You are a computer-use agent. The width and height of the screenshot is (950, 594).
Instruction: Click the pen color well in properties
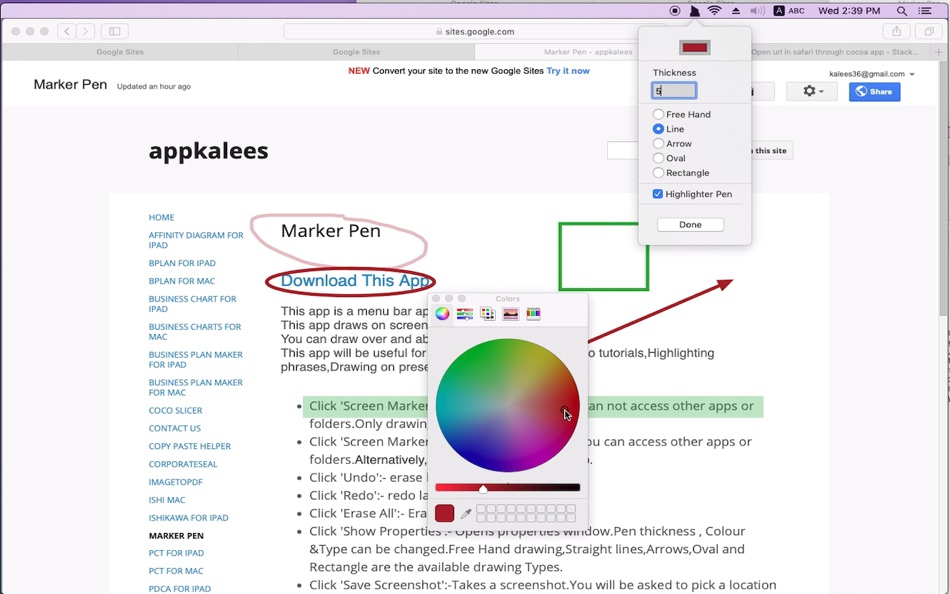coord(694,47)
